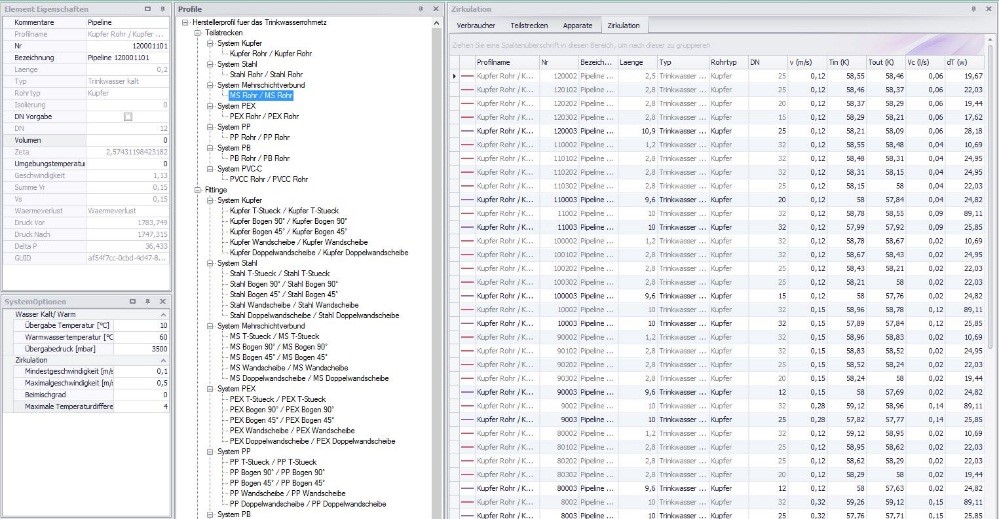
Task: Select MS Doppelwandscheibe fitting
Action: tap(309, 378)
